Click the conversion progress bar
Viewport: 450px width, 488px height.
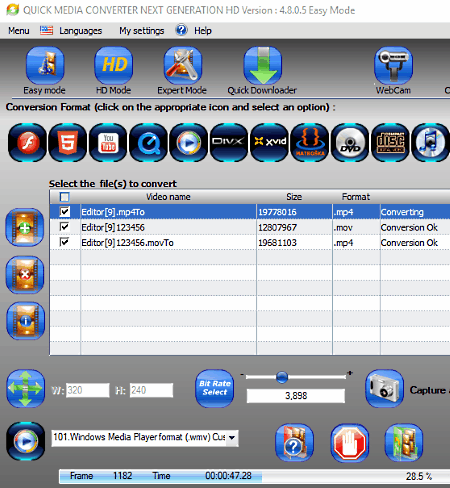254,476
